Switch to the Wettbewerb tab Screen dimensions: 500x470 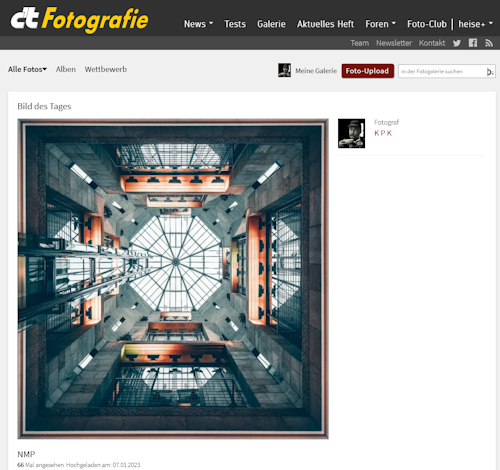point(106,69)
